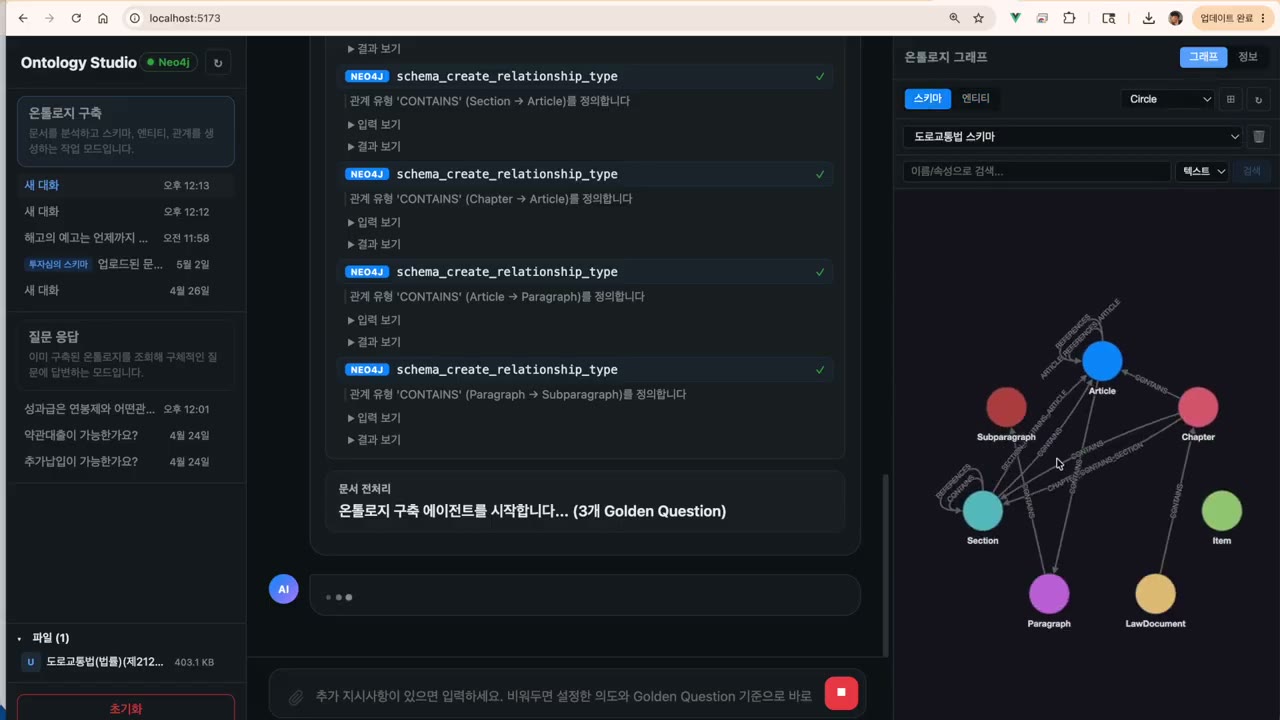Screen dimensions: 1280x720
Task: Delete the 도로교통법 스키마 with trash icon
Action: click(x=1259, y=137)
